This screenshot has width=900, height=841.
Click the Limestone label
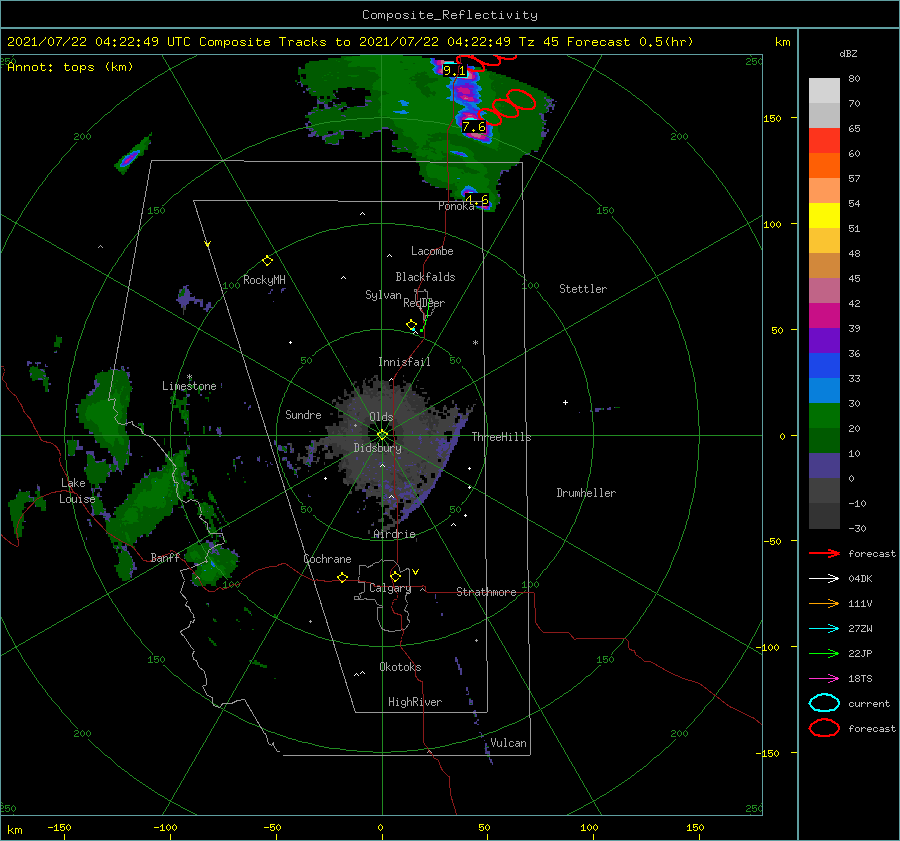(189, 386)
